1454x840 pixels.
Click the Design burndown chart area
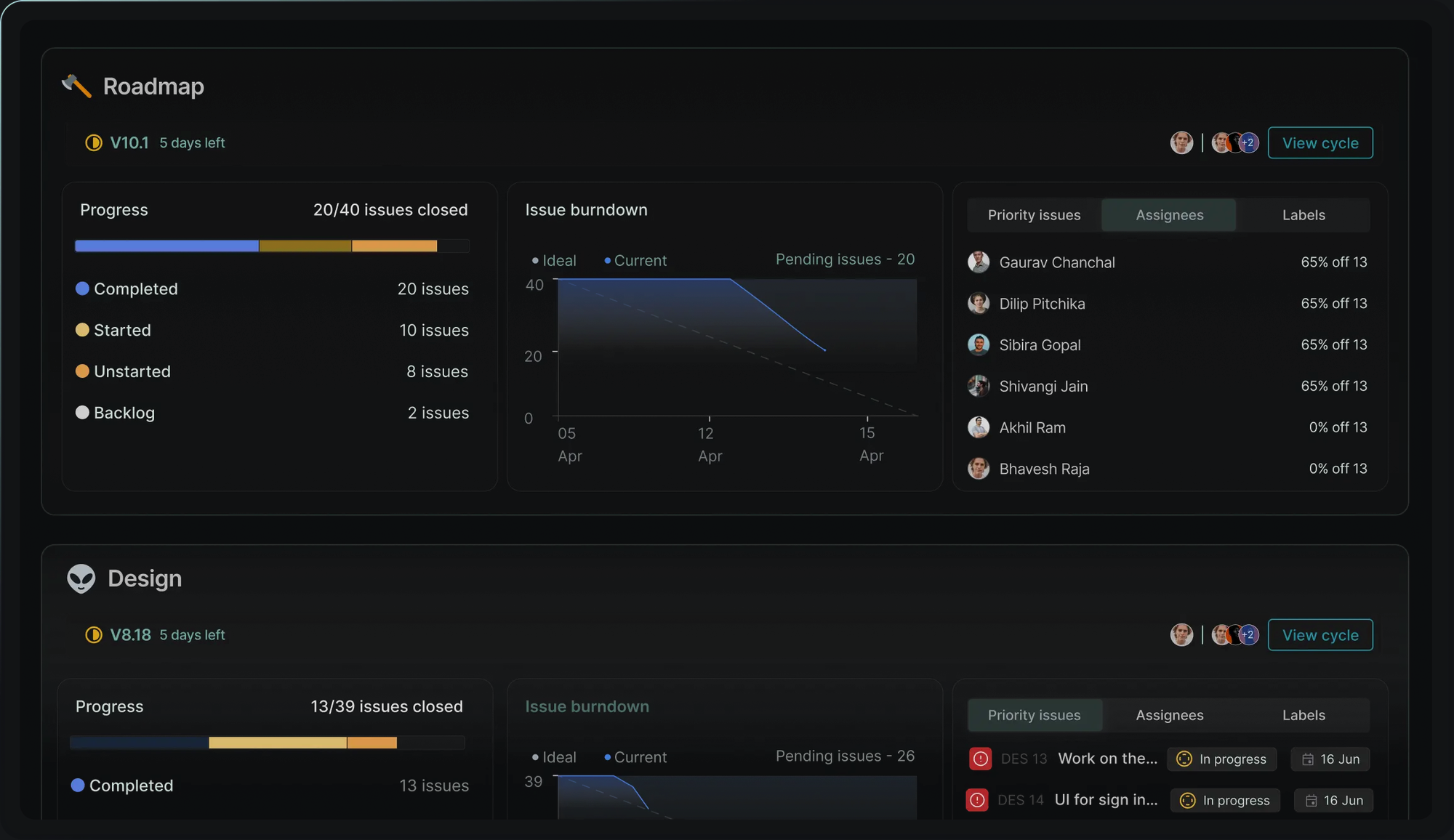[x=736, y=797]
